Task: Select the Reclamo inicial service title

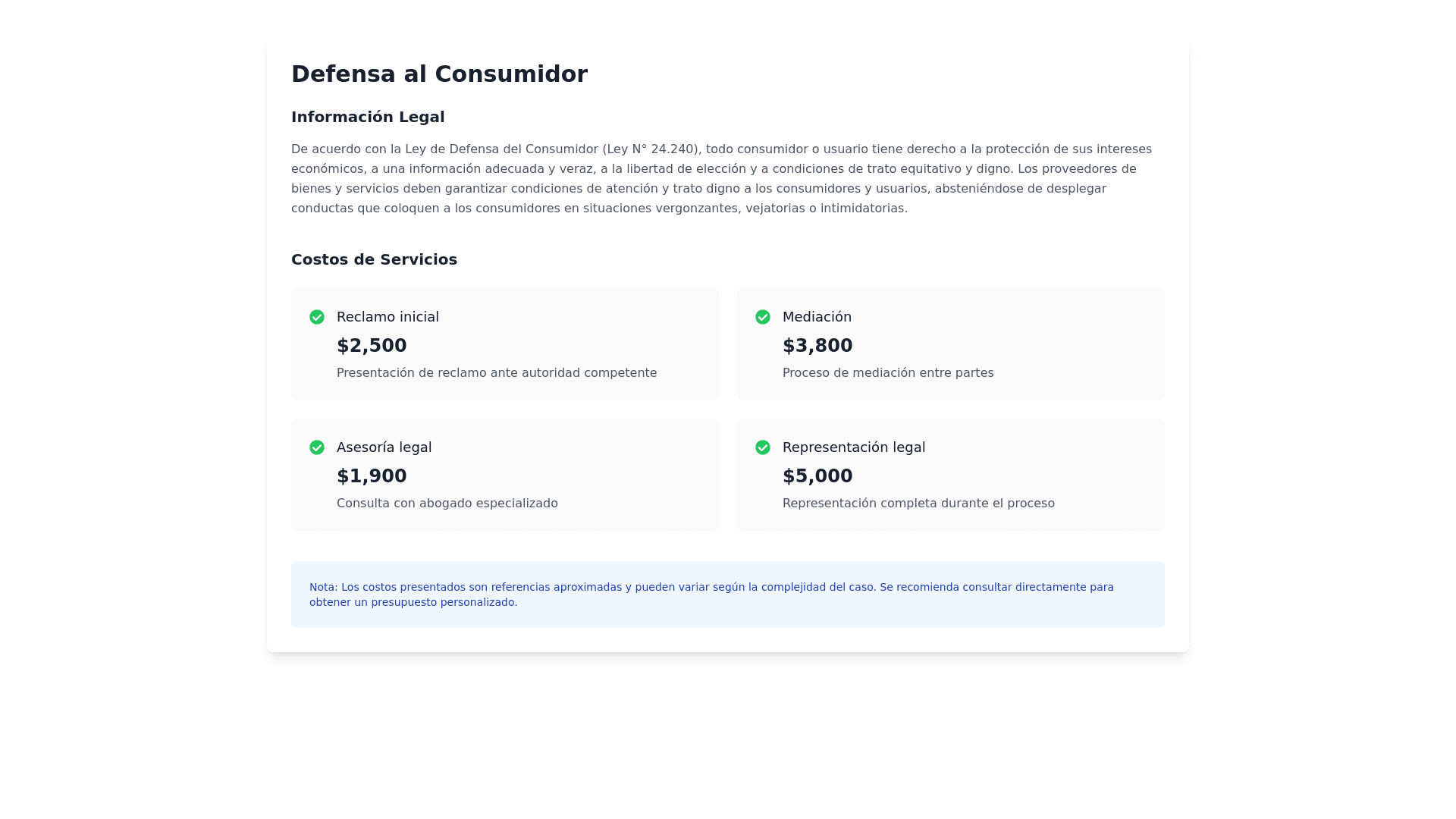Action: [388, 317]
